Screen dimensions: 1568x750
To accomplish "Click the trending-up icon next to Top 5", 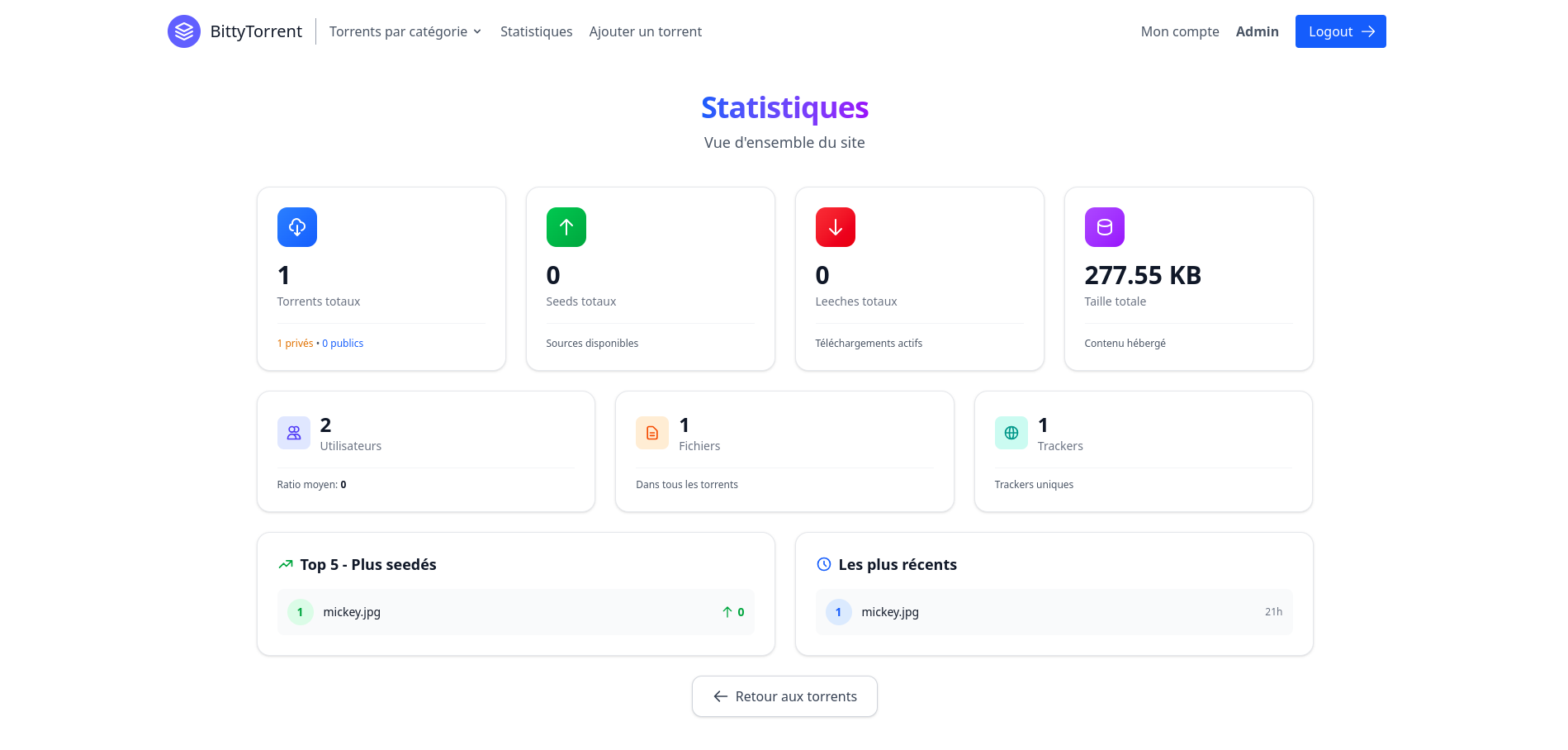I will (x=286, y=564).
